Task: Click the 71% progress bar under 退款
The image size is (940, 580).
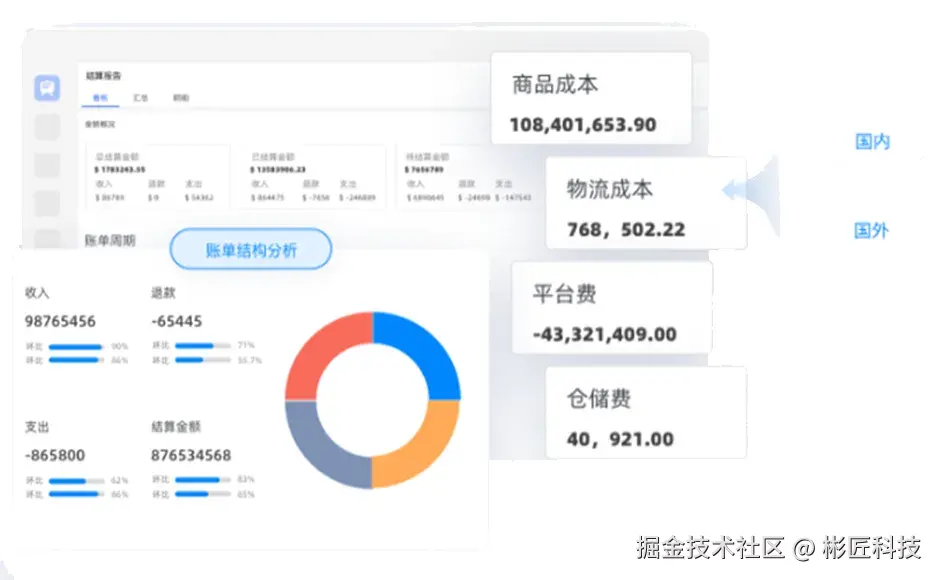Action: pyautogui.click(x=203, y=345)
